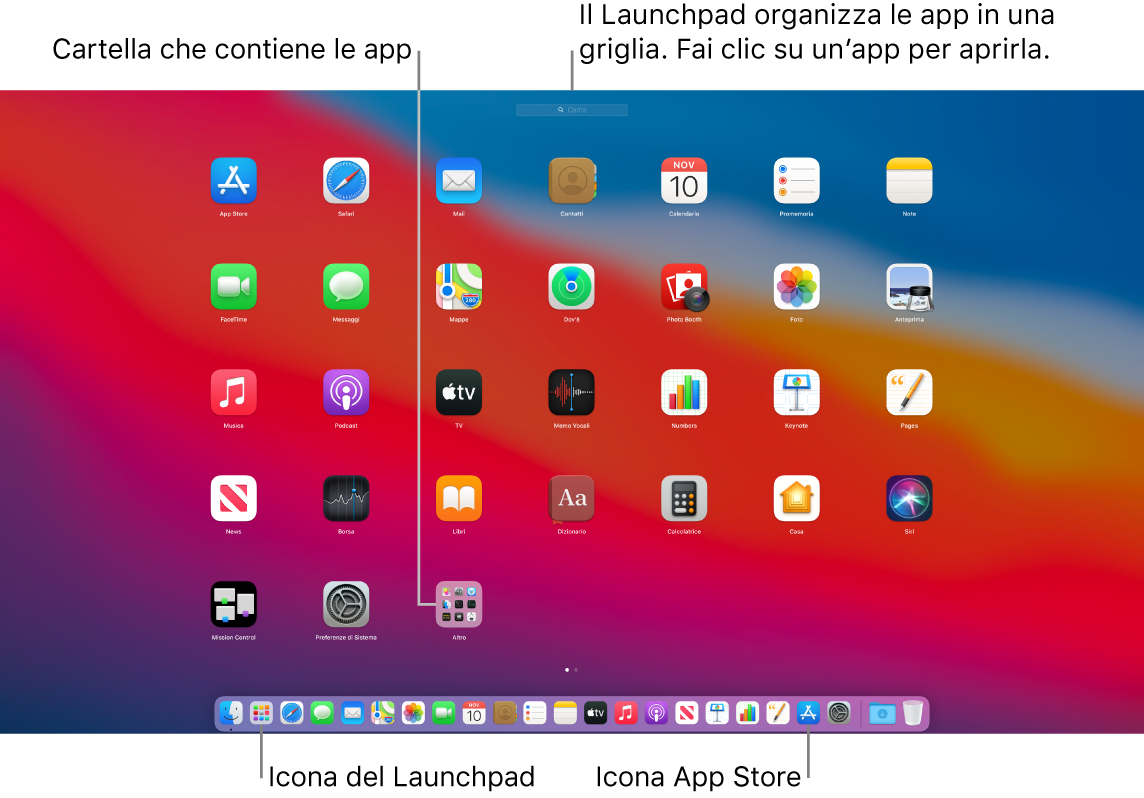Open Podcasts from the Dock
The image size is (1144, 798).
(x=657, y=713)
